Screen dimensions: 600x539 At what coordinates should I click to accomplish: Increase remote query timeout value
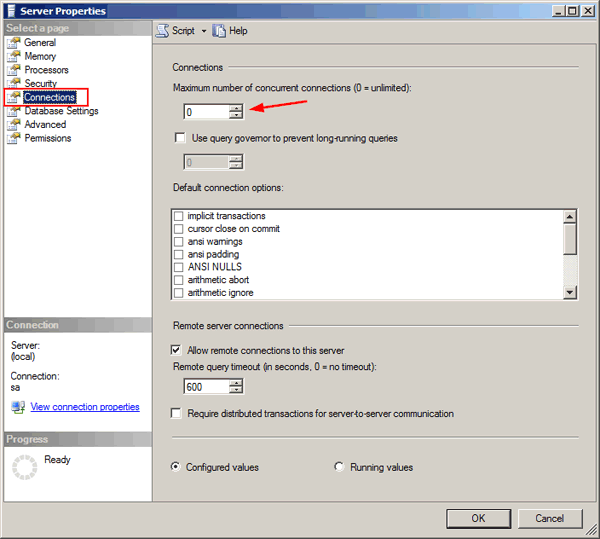coord(236,383)
